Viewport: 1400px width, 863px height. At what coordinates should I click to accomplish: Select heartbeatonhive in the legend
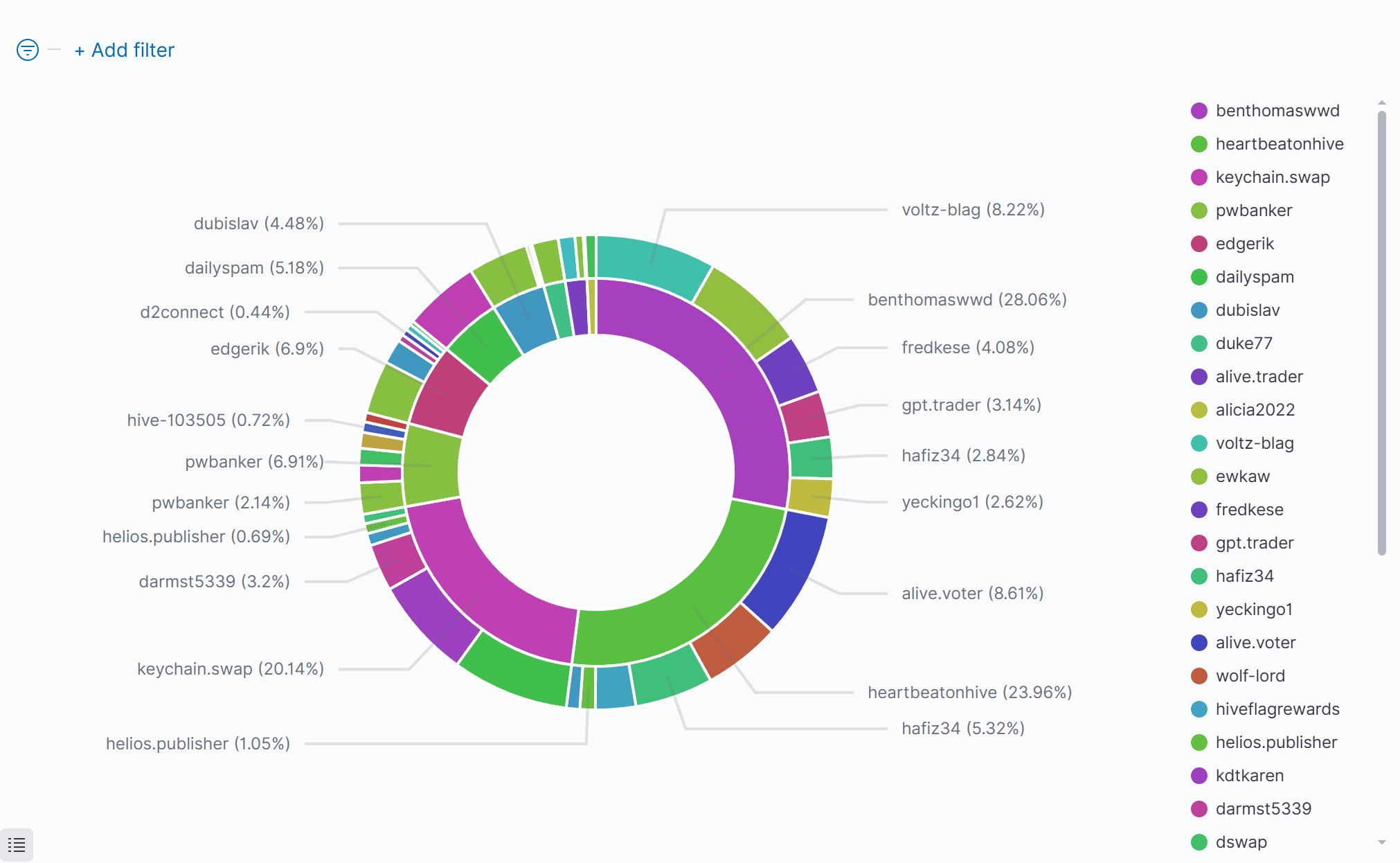1279,144
